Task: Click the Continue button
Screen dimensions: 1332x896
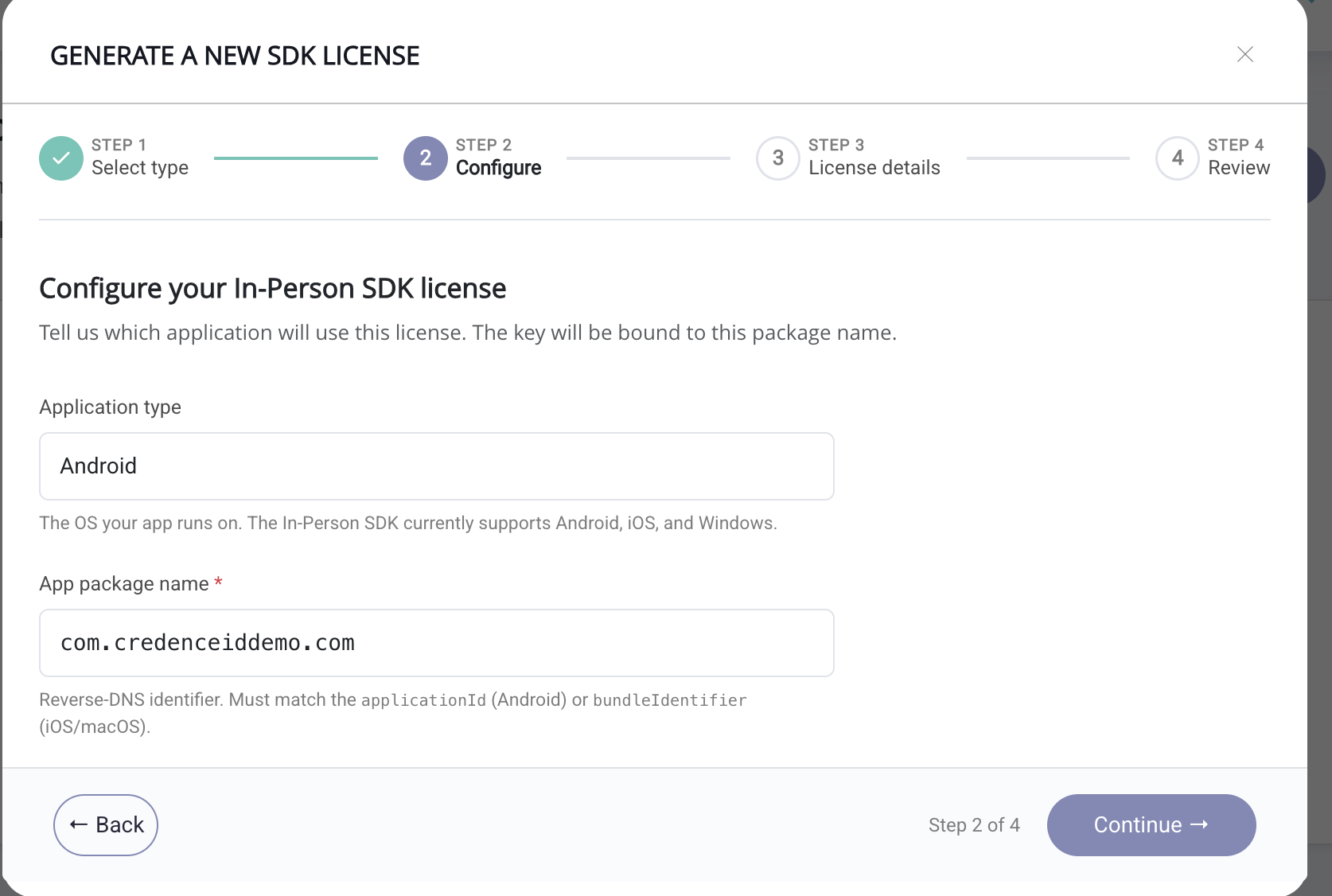Action: pos(1151,825)
